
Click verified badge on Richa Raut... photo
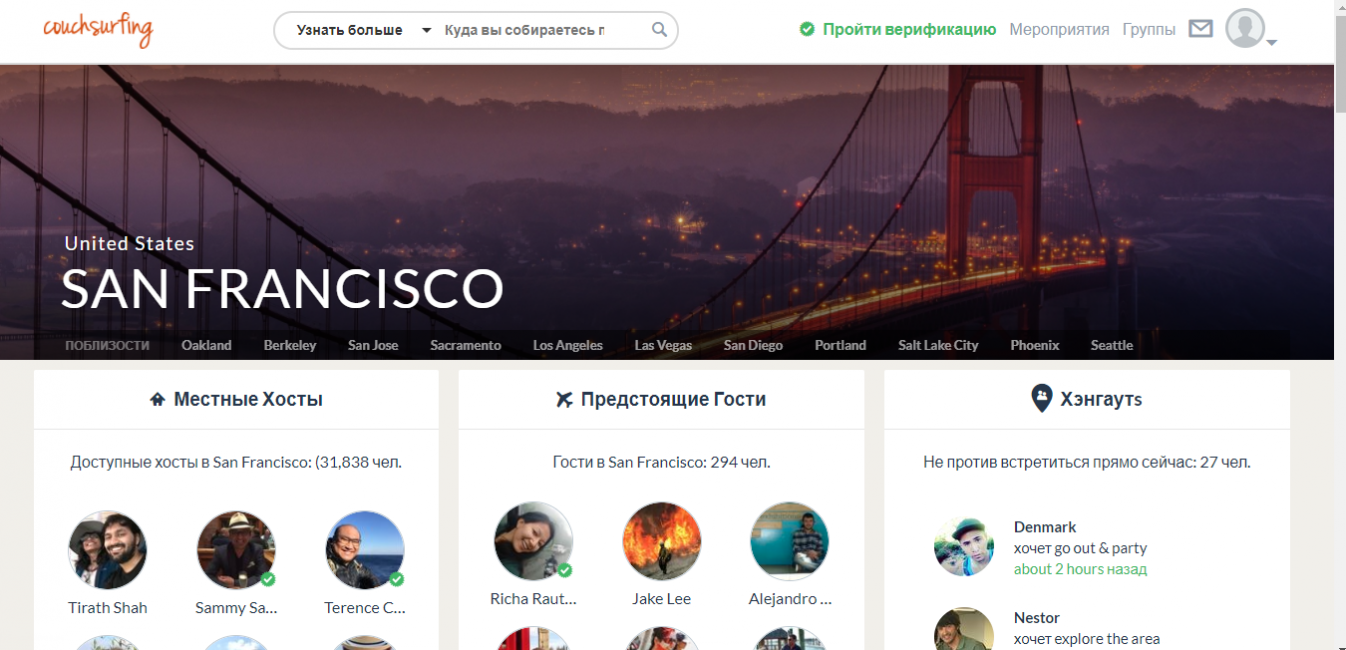point(564,570)
